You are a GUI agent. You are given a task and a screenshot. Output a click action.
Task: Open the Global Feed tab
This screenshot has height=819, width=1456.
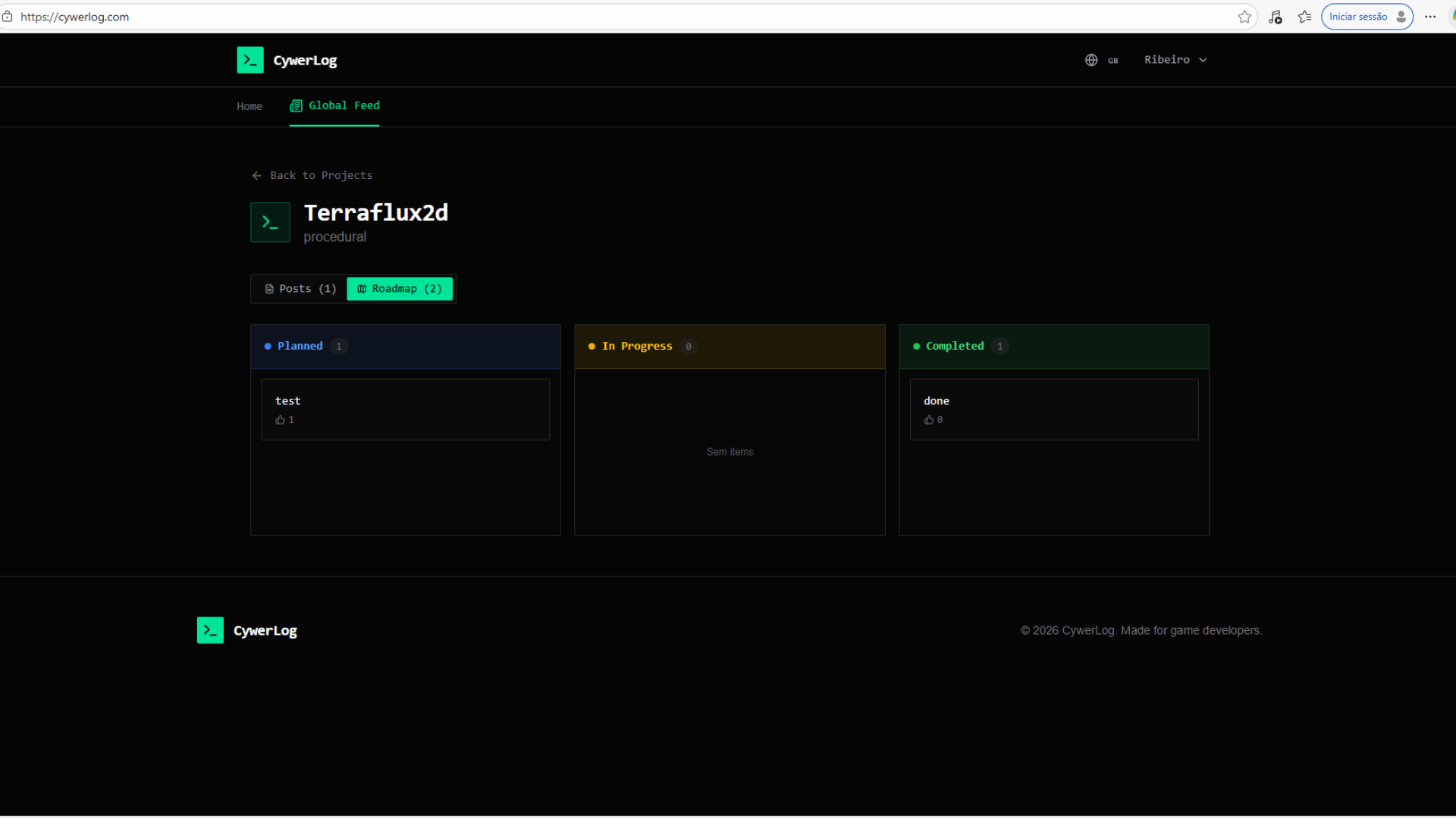point(334,105)
